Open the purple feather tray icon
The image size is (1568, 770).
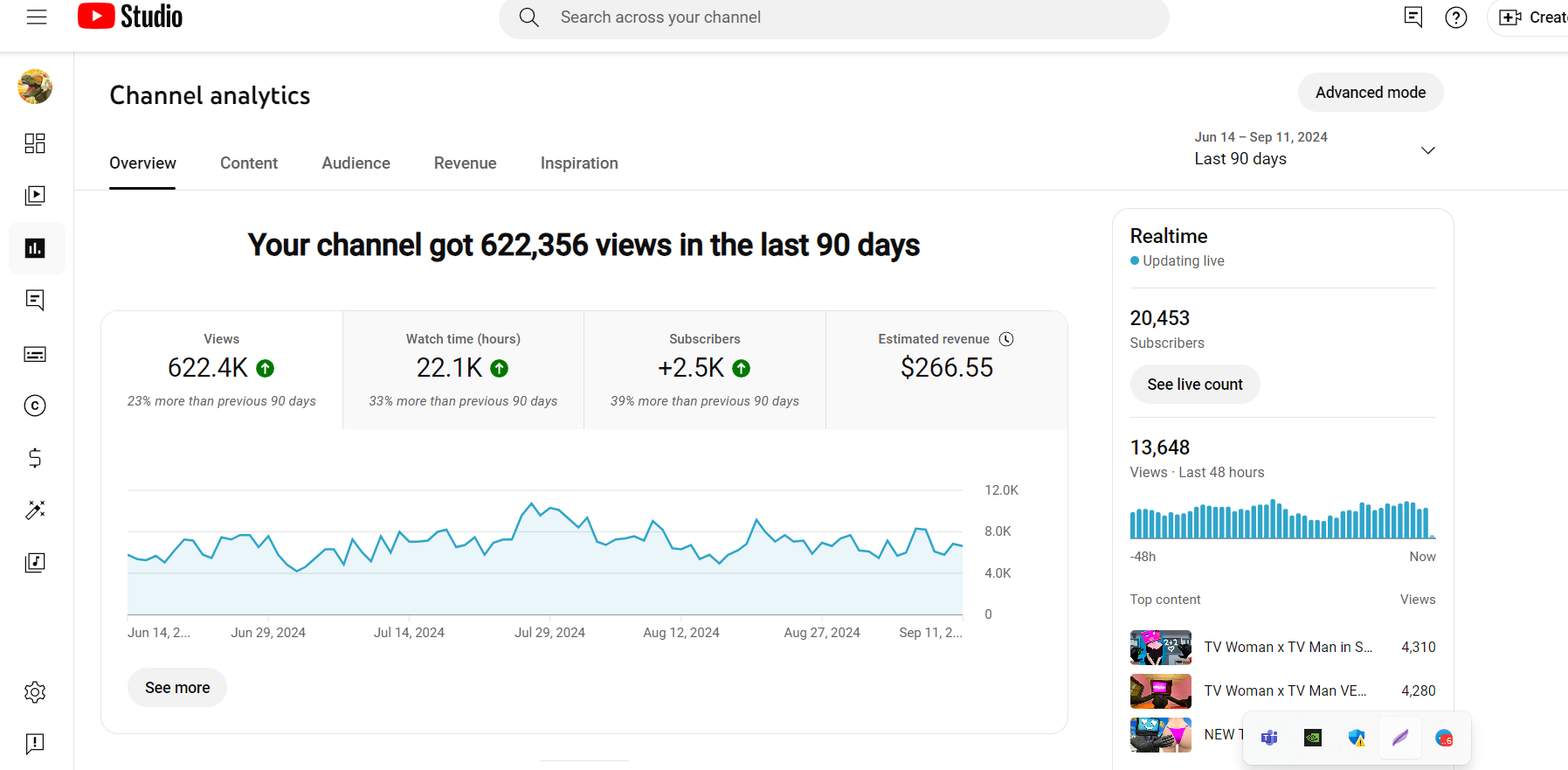[x=1400, y=738]
